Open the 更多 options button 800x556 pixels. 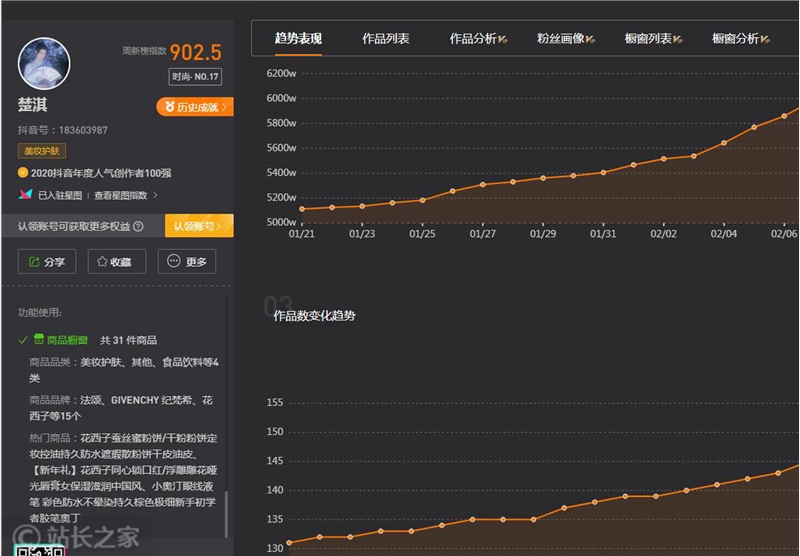(x=187, y=262)
